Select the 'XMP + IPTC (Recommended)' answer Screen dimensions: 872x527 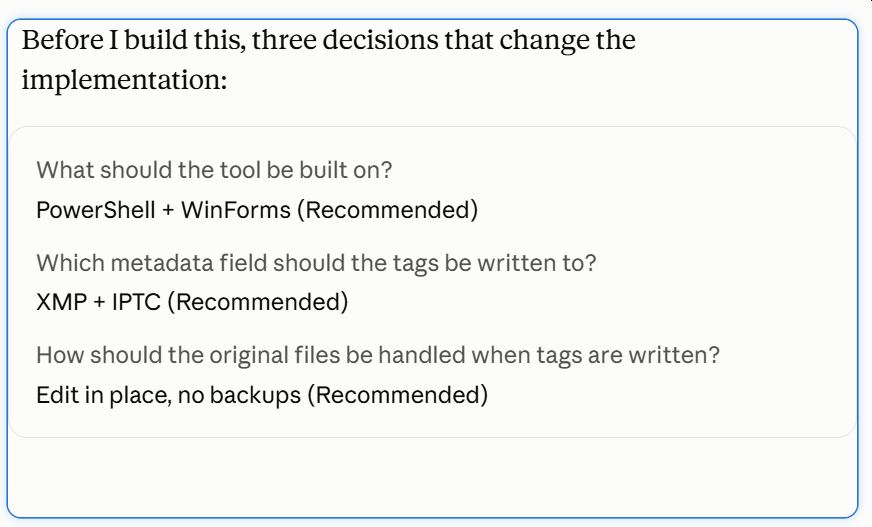pyautogui.click(x=192, y=302)
